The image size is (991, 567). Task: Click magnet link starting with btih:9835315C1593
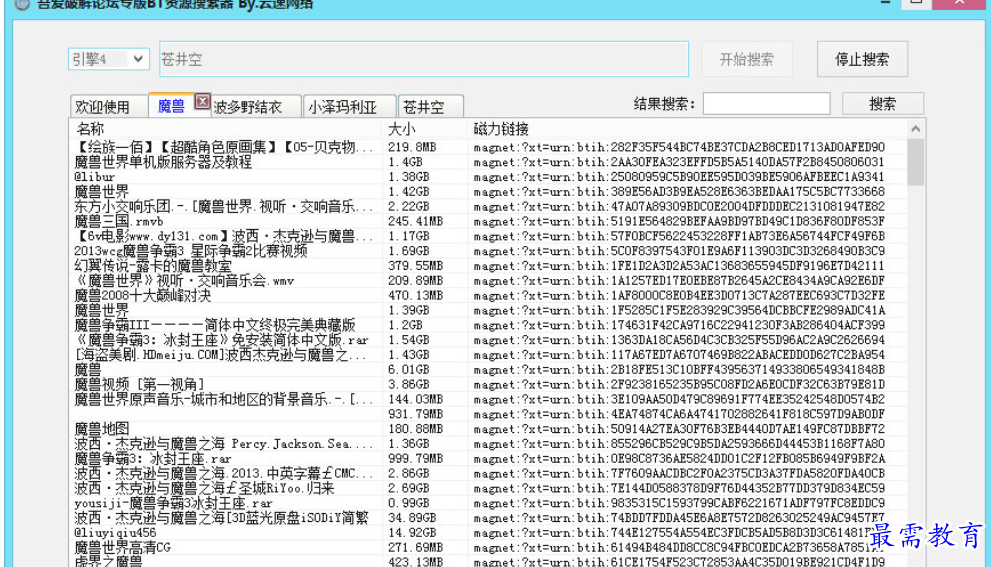pos(679,503)
